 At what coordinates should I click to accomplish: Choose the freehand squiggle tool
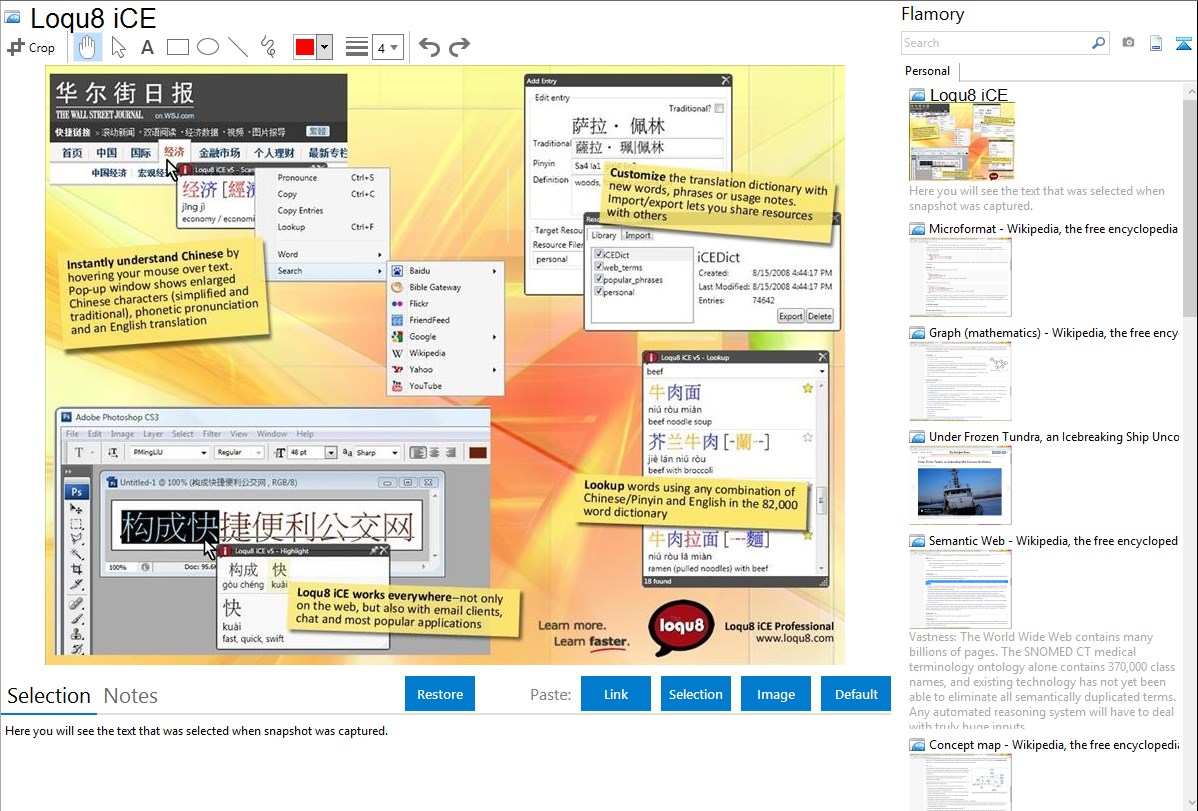click(268, 47)
